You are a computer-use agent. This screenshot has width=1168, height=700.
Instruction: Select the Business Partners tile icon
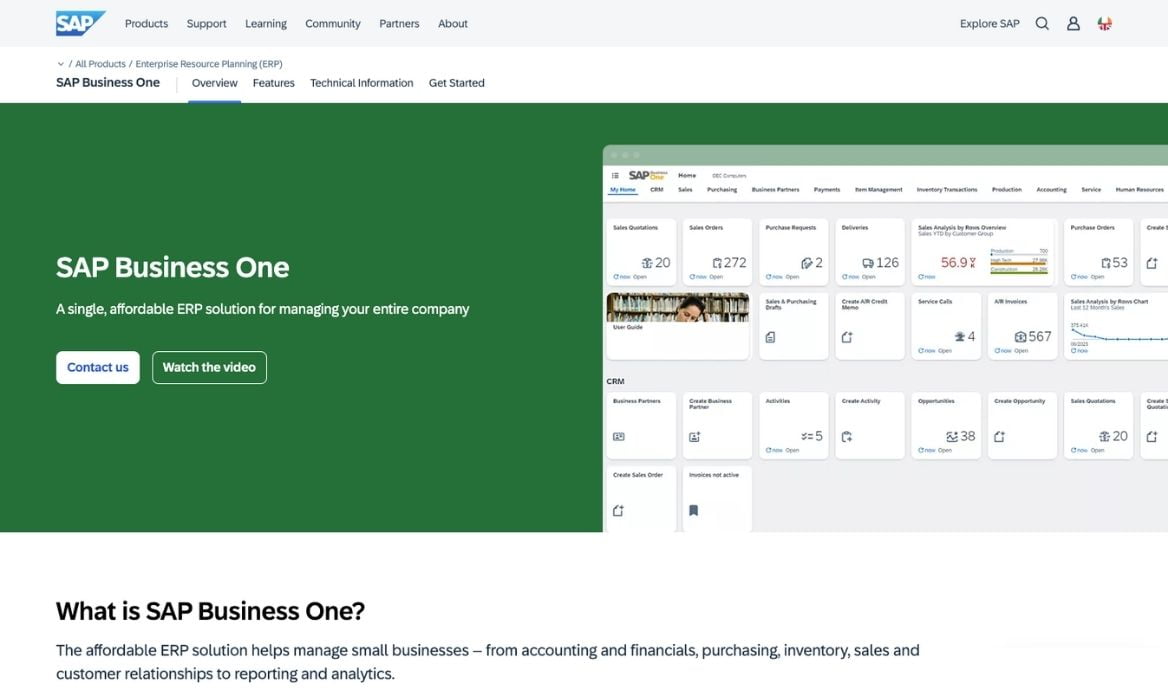[x=621, y=437]
